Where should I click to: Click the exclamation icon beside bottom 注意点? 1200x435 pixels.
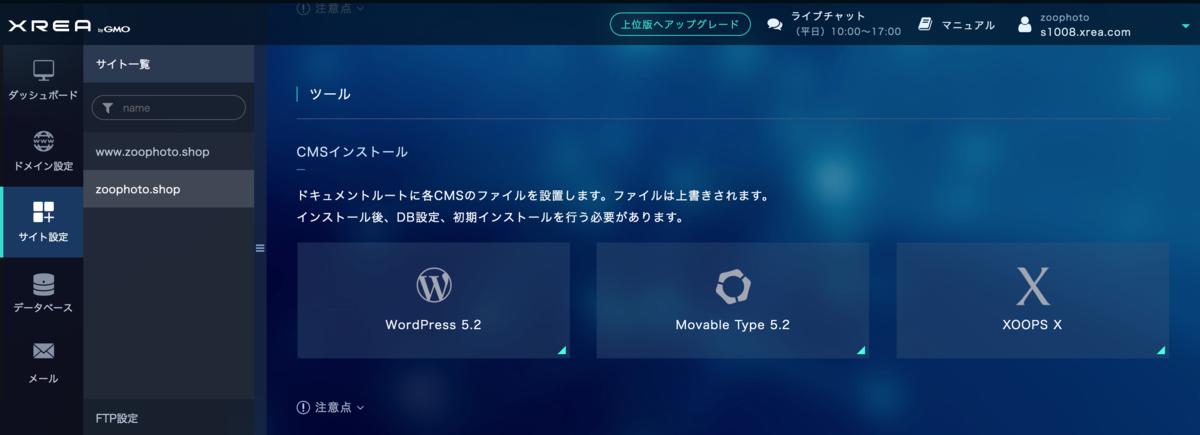[x=303, y=407]
